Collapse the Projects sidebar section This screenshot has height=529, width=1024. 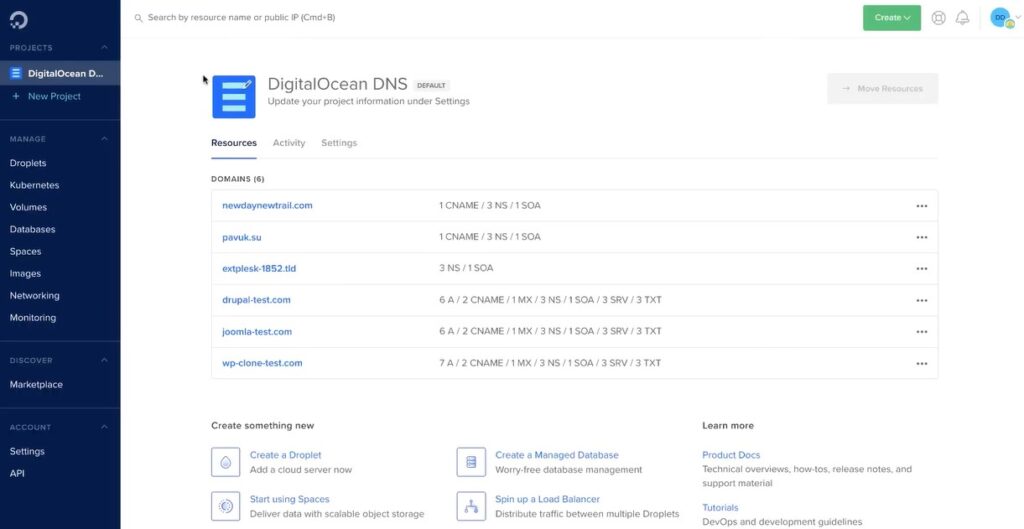coord(104,48)
